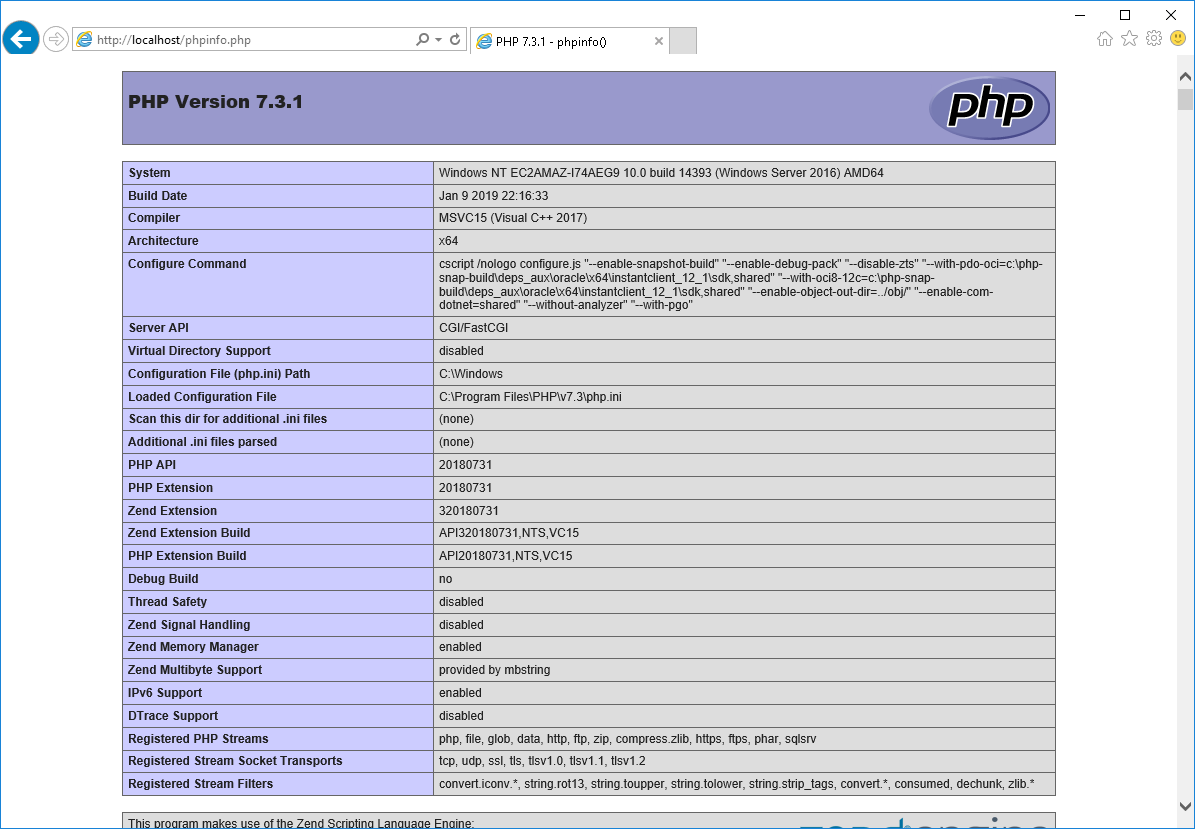This screenshot has width=1195, height=829.
Task: Click the PHP logo image
Action: click(x=989, y=108)
